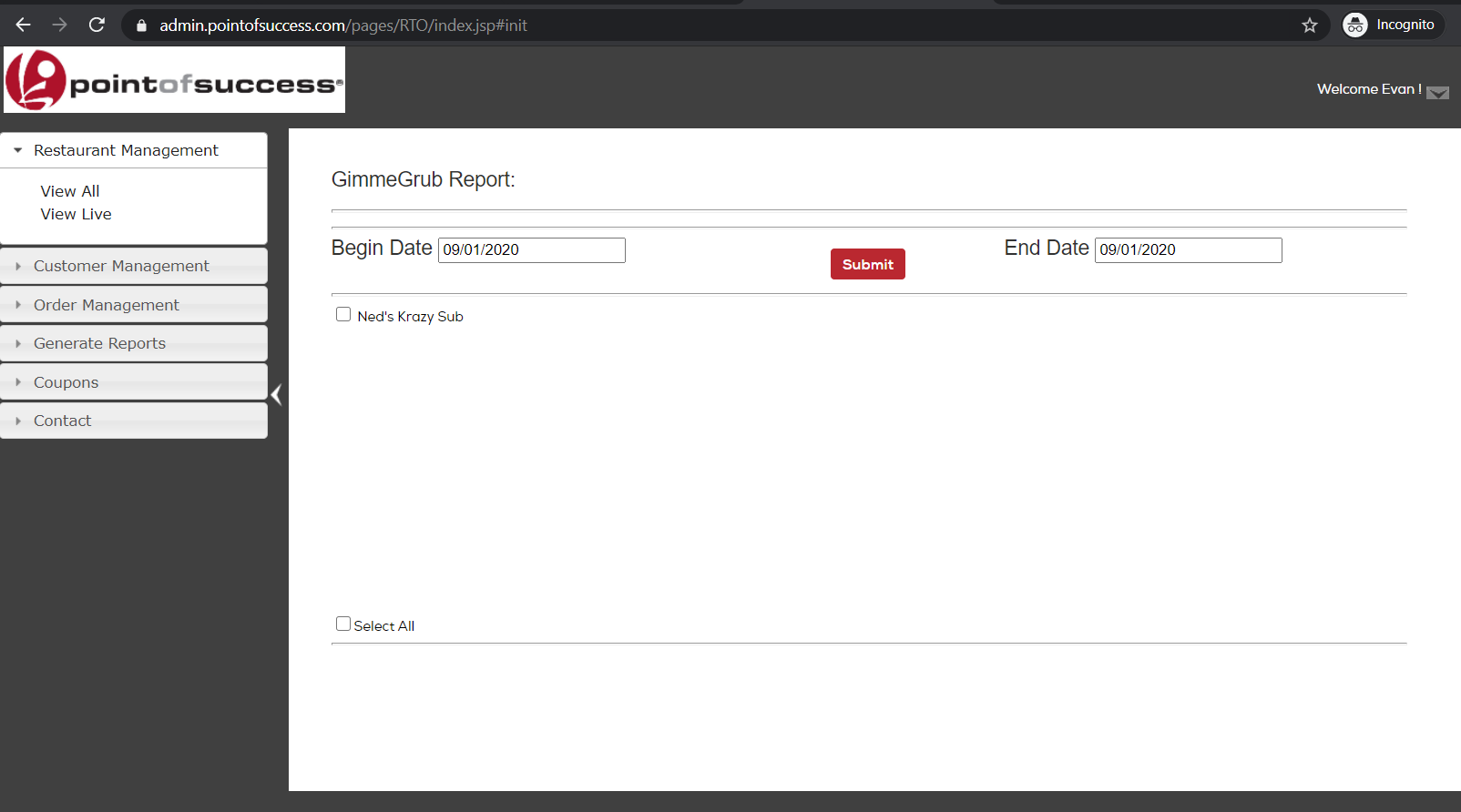This screenshot has height=812, width=1461.
Task: Expand the Order Management section
Action: 134,305
